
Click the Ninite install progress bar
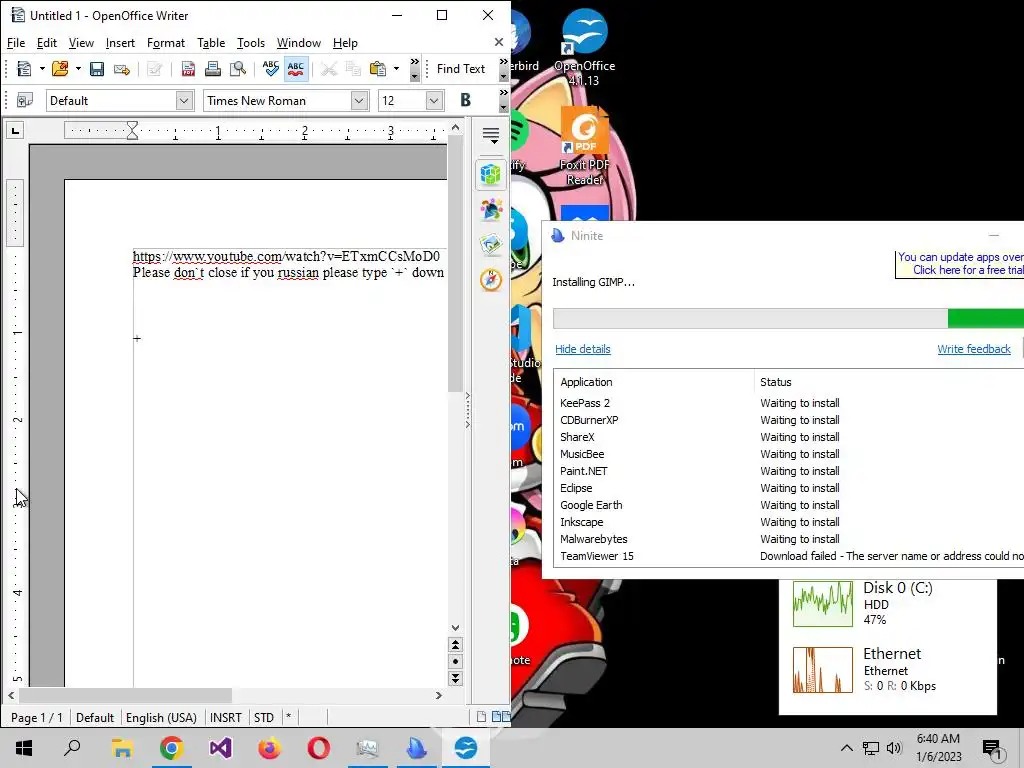click(x=788, y=319)
